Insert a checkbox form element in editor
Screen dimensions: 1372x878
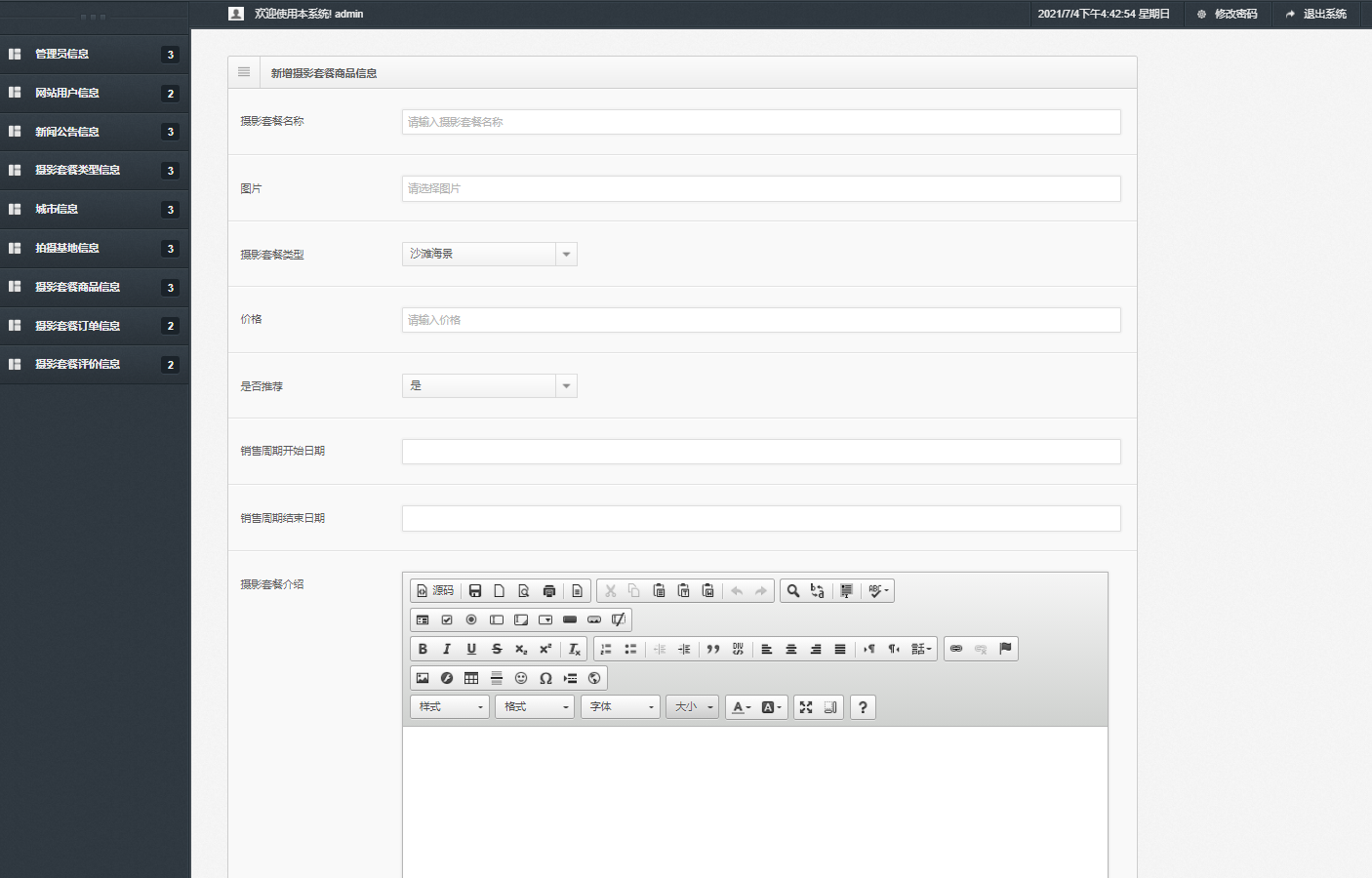(x=447, y=619)
